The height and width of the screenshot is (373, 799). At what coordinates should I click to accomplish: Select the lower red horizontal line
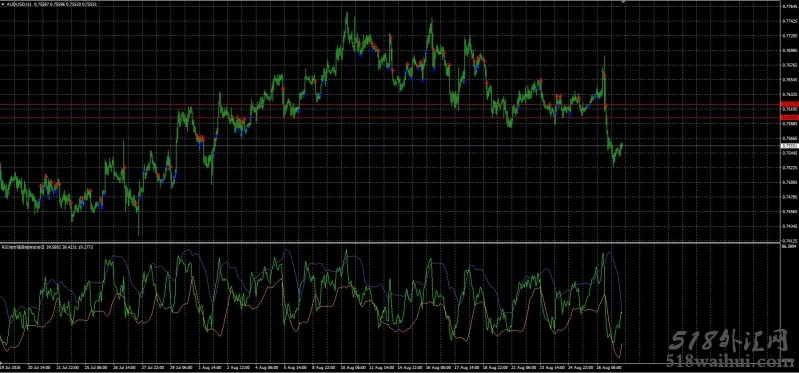tap(390, 117)
